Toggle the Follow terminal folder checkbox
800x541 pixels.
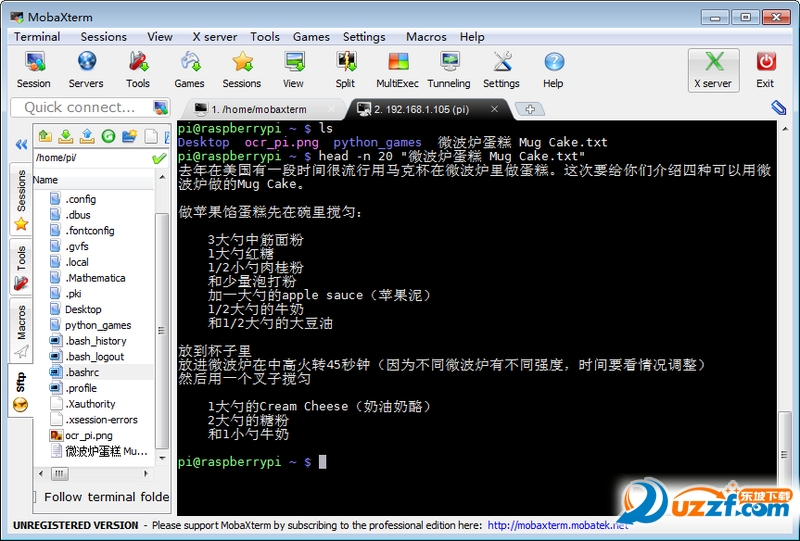(x=35, y=497)
